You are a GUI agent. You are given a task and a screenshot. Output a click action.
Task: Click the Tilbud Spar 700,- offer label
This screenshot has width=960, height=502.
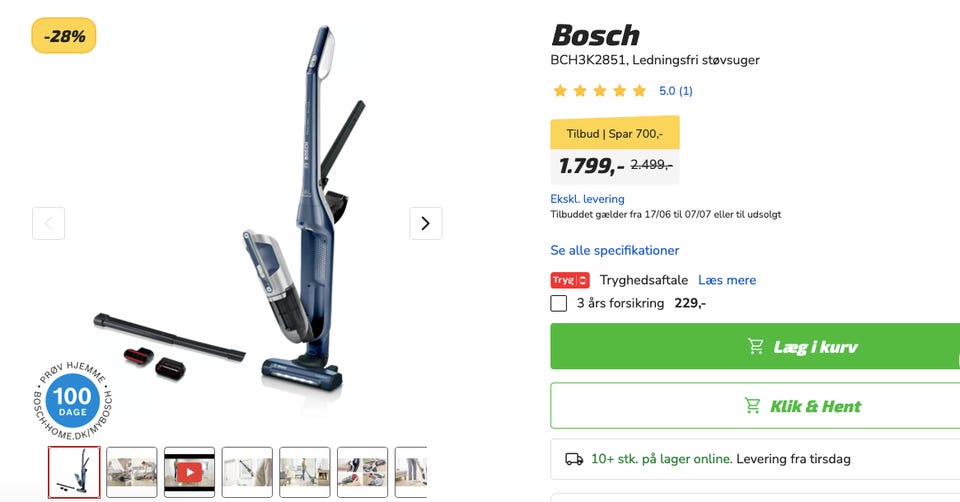point(615,133)
